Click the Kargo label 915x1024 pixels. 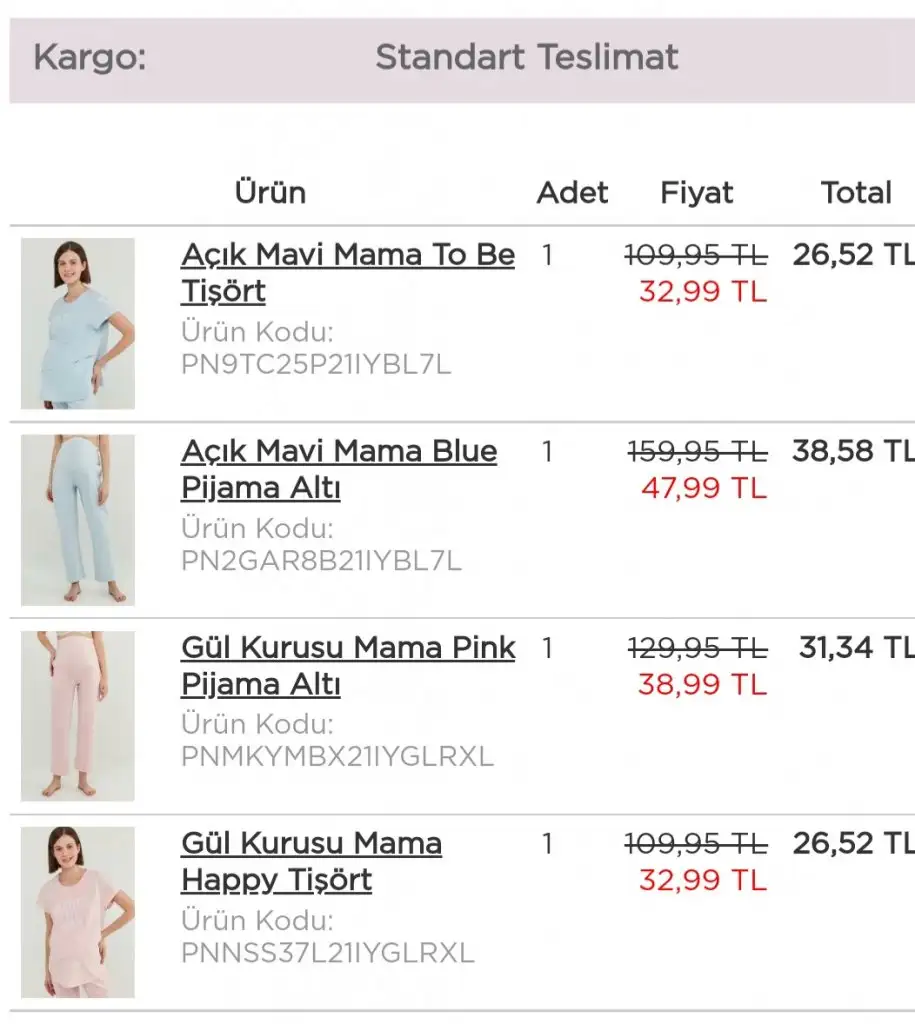coord(89,57)
